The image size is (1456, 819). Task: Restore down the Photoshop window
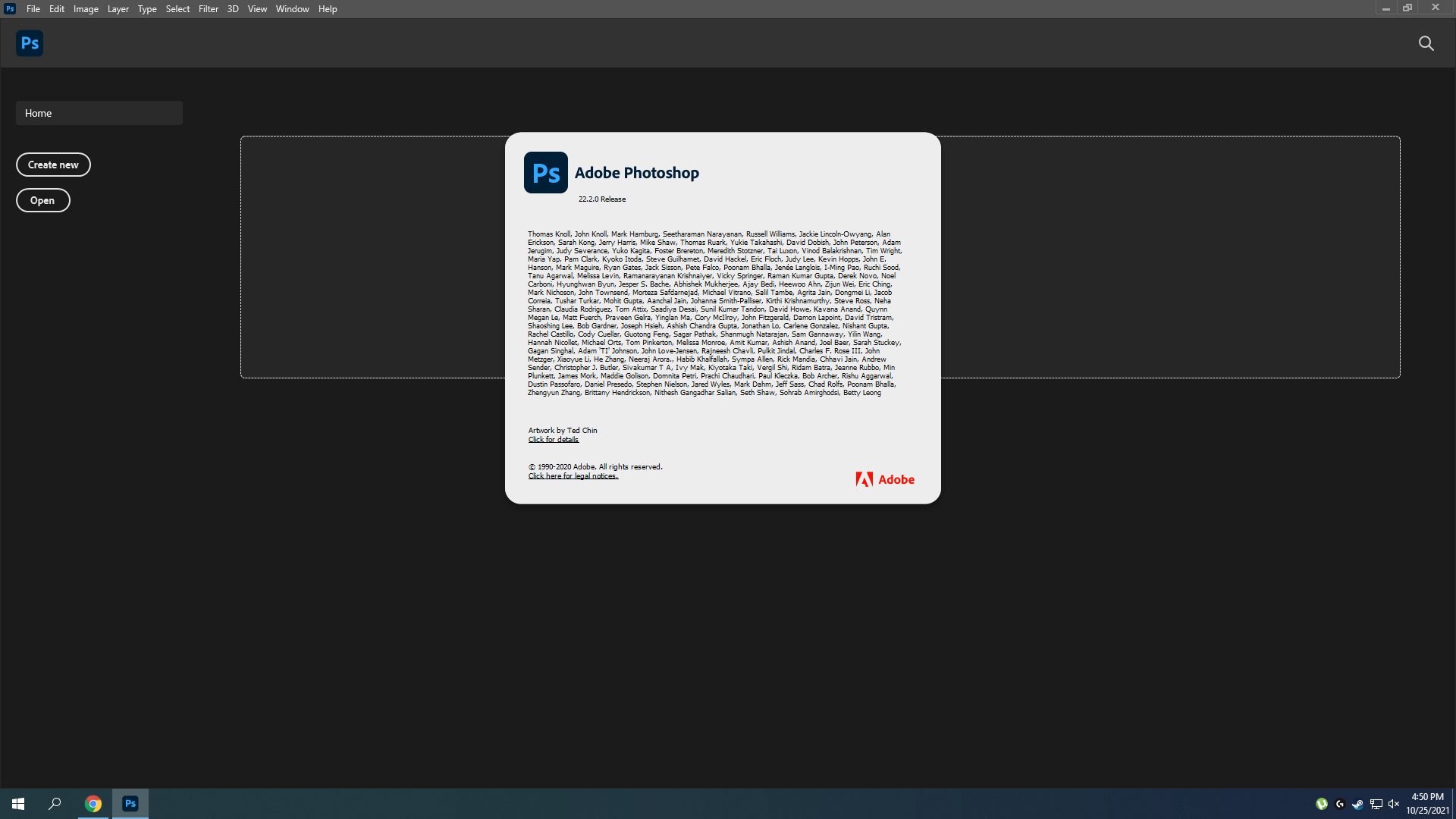click(1407, 8)
